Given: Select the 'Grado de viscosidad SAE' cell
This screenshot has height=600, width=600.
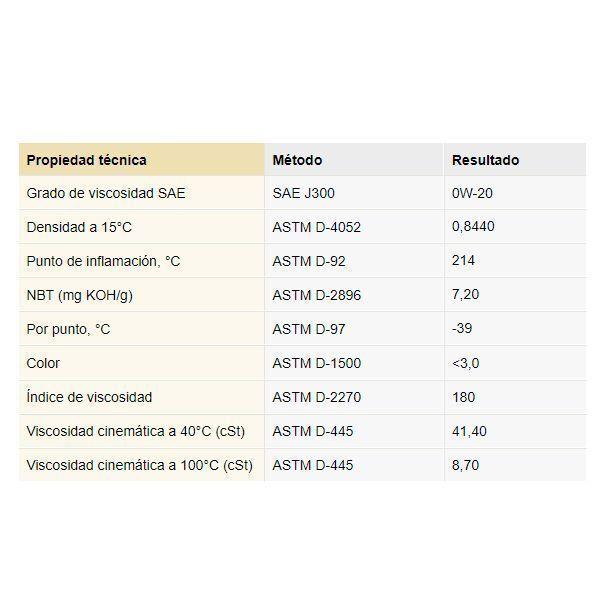Looking at the screenshot, I should (x=142, y=193).
